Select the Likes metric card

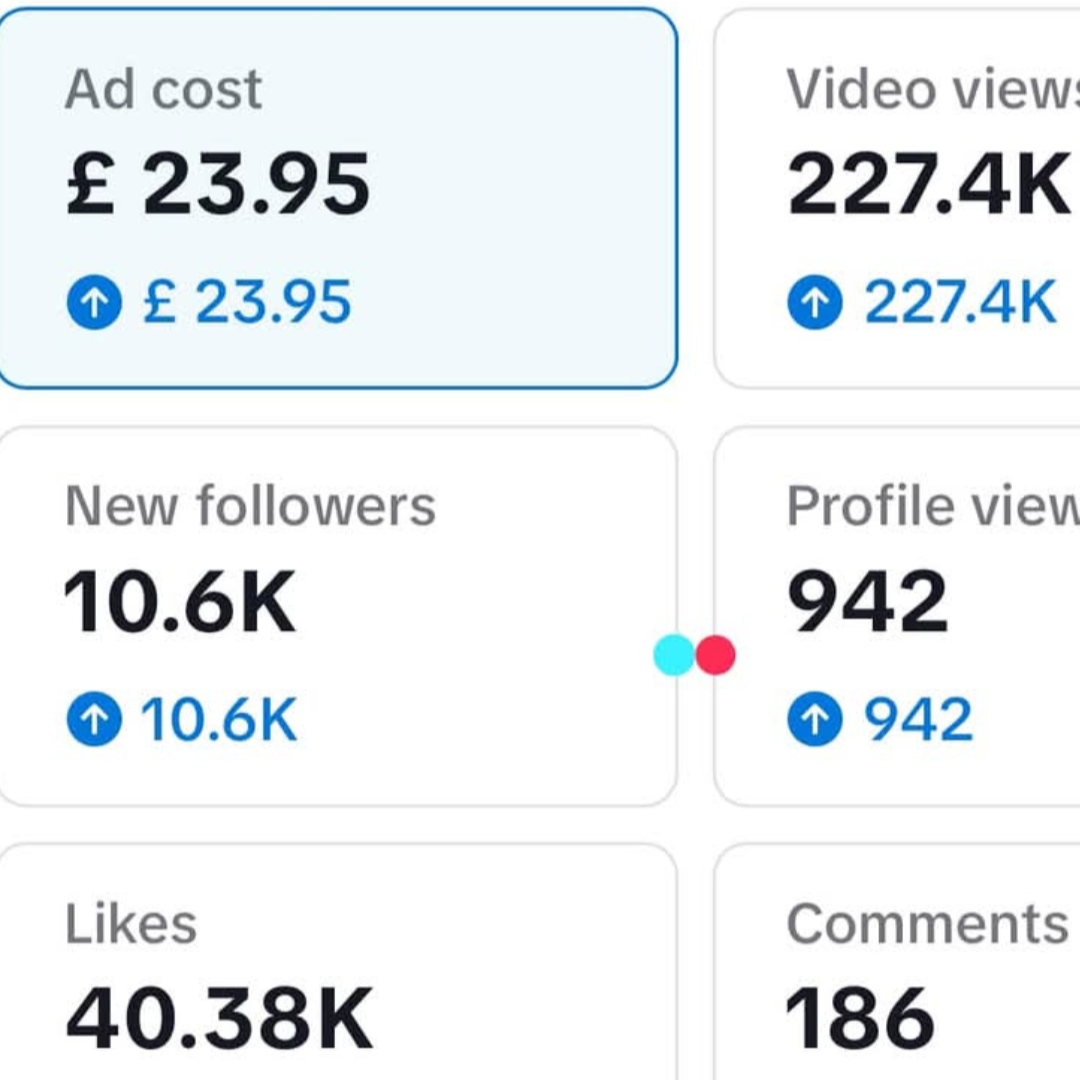(338, 962)
